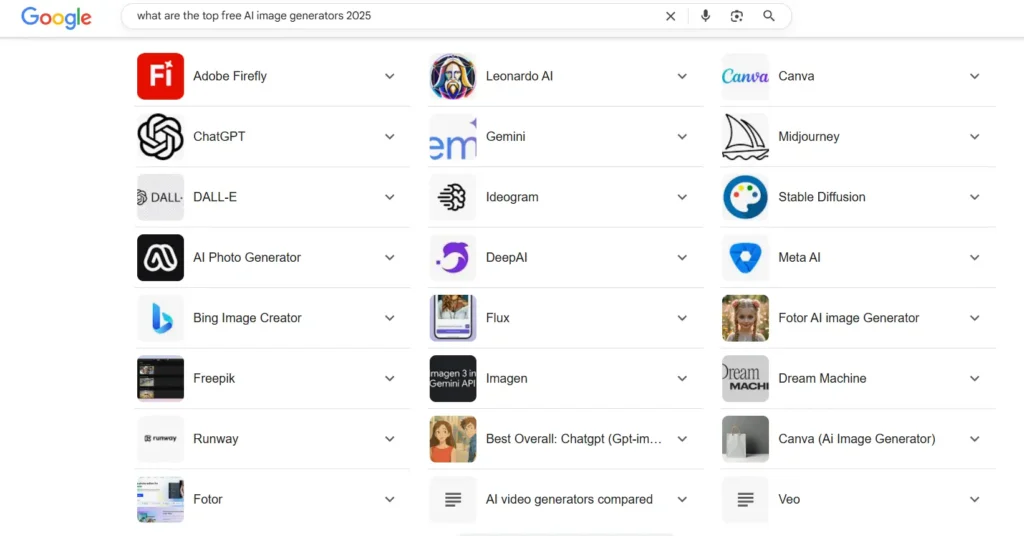This screenshot has width=1024, height=536.
Task: Click the magnifying glass search button
Action: 769,16
